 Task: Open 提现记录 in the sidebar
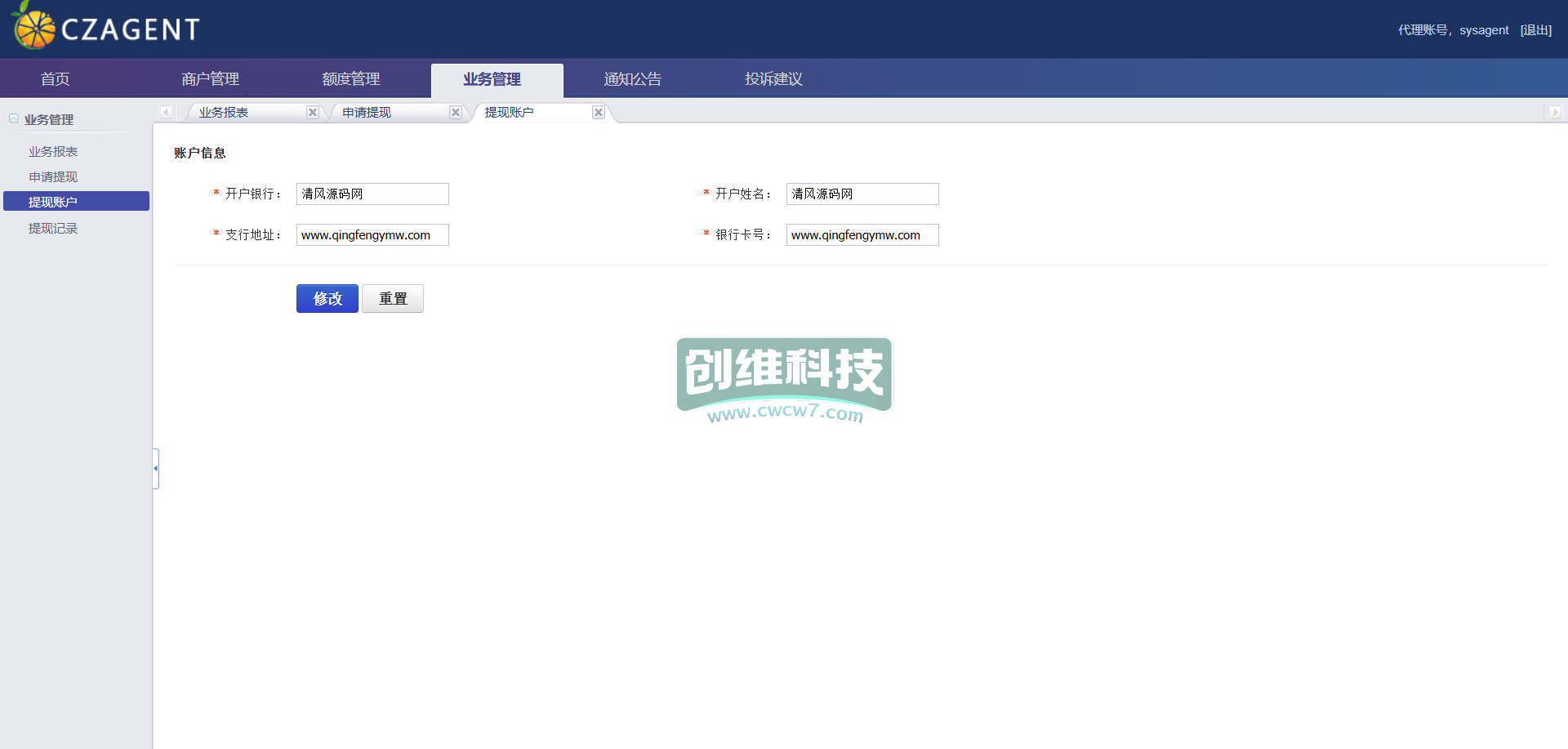pos(53,229)
